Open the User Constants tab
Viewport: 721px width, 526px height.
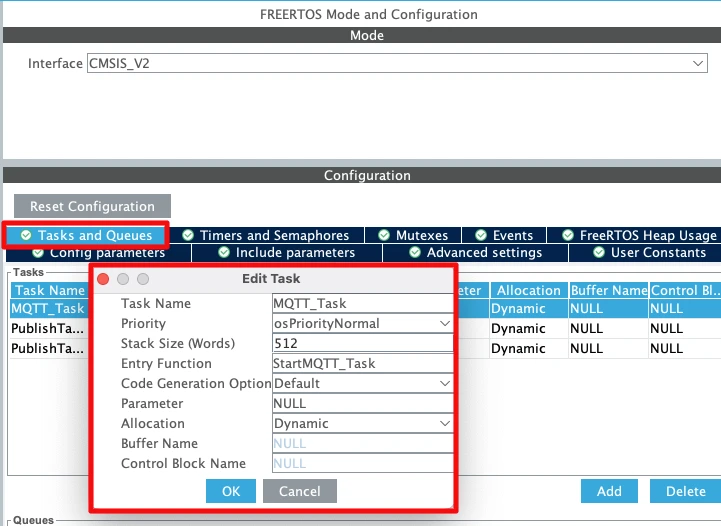pyautogui.click(x=645, y=253)
